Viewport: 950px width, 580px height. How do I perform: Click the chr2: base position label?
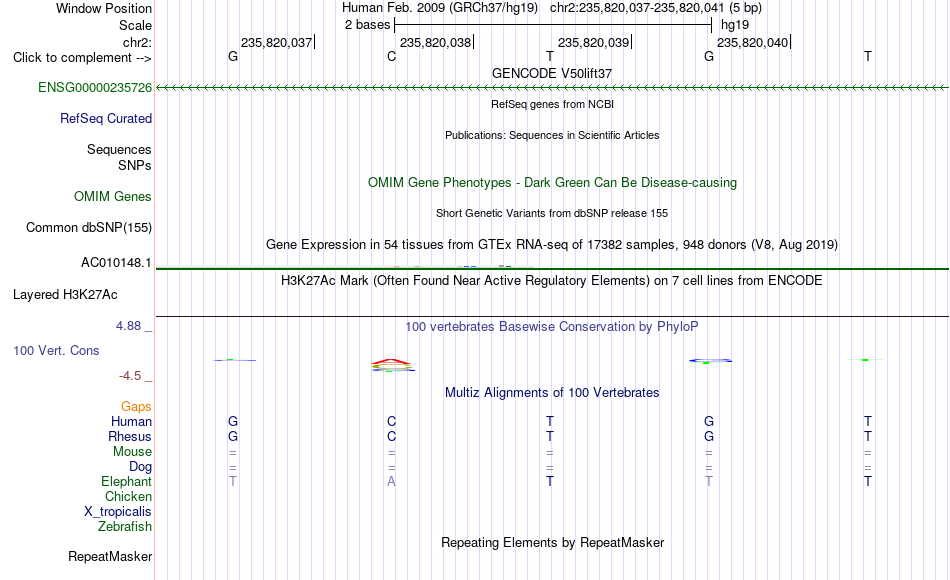click(x=138, y=42)
